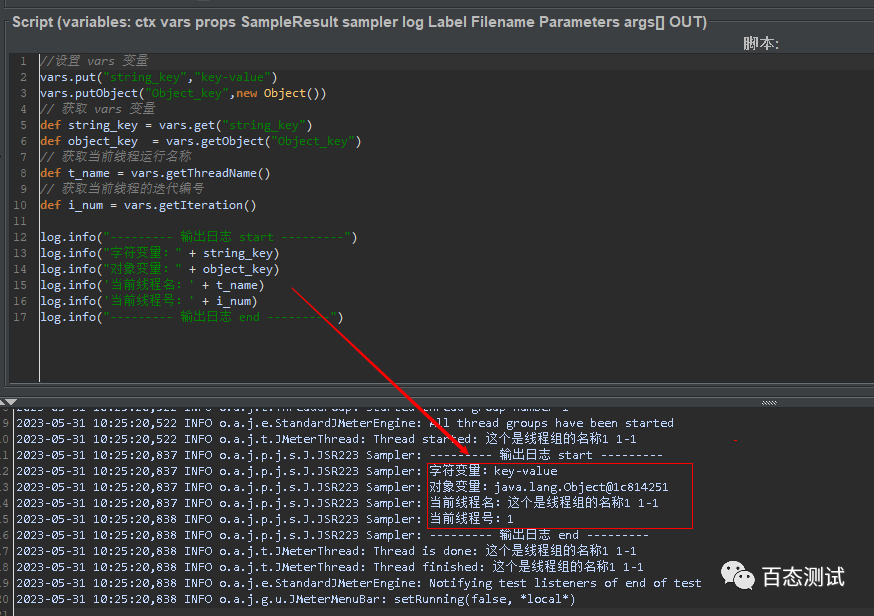Viewport: 874px width, 616px height.
Task: Click the 'def t_name' getThreadName line
Action: (156, 173)
